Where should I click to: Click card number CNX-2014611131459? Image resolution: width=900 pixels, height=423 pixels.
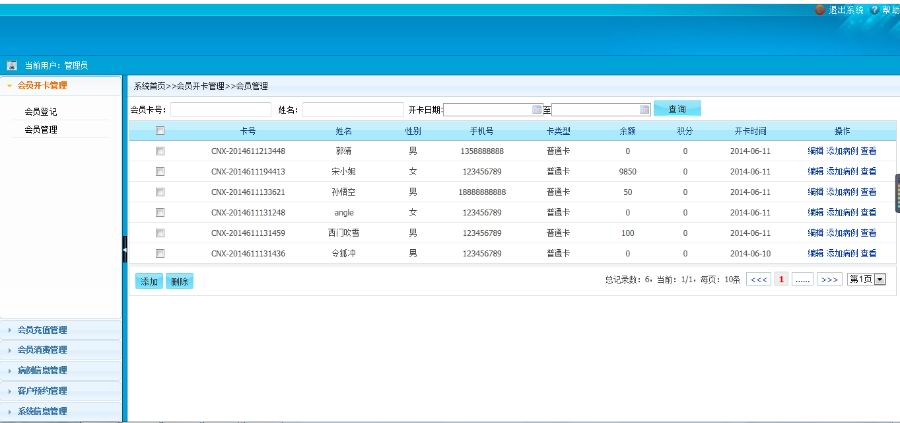tap(248, 233)
